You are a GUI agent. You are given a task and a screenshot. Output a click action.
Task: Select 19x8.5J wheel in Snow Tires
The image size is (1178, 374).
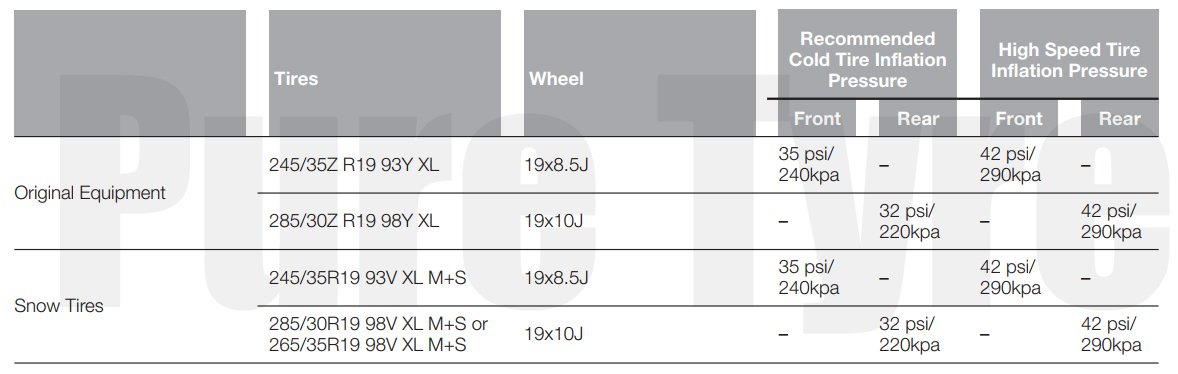556,278
